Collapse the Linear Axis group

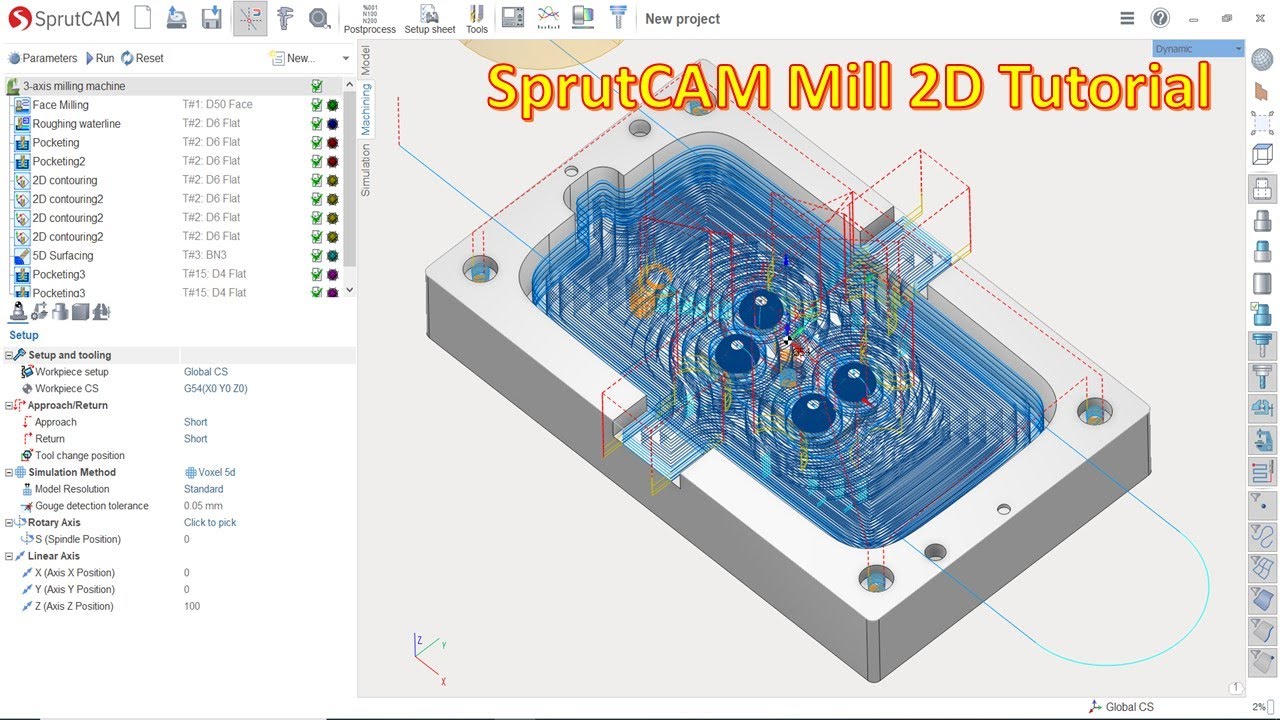(x=9, y=556)
